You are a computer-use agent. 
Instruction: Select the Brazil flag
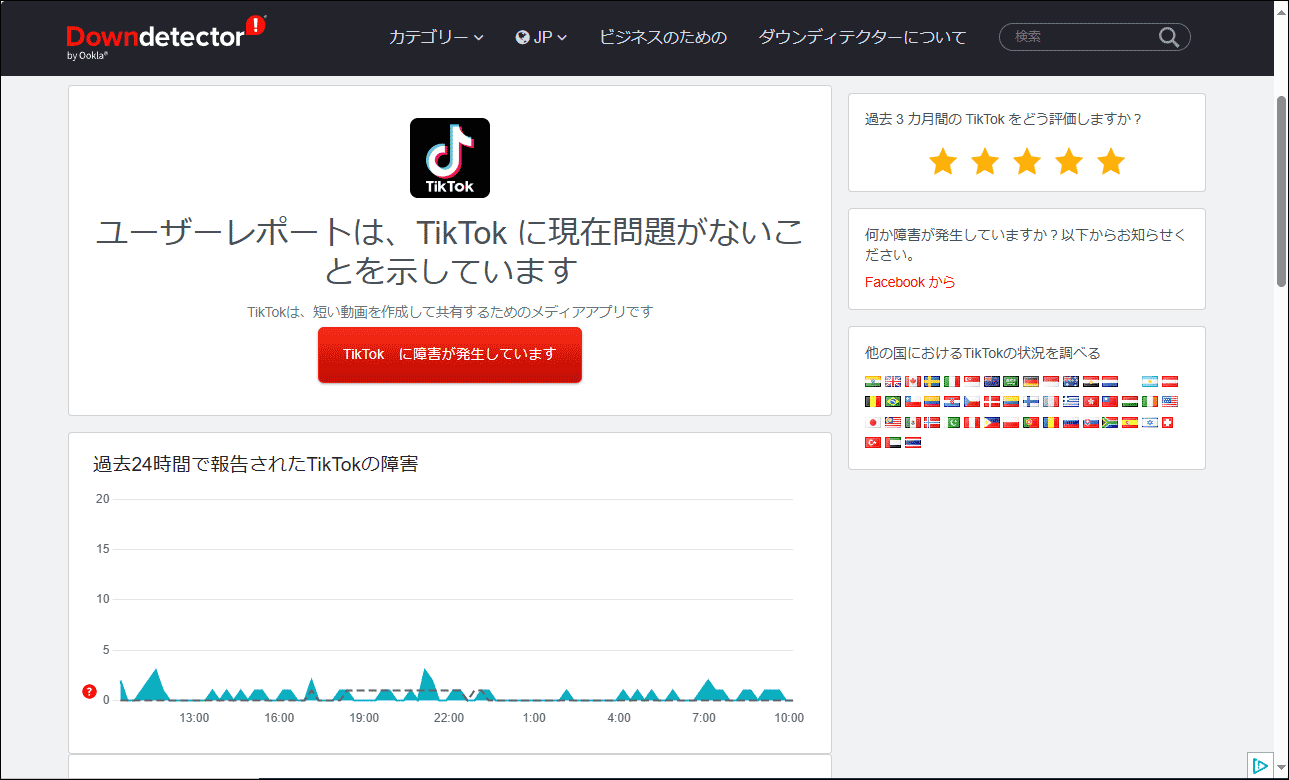(893, 401)
